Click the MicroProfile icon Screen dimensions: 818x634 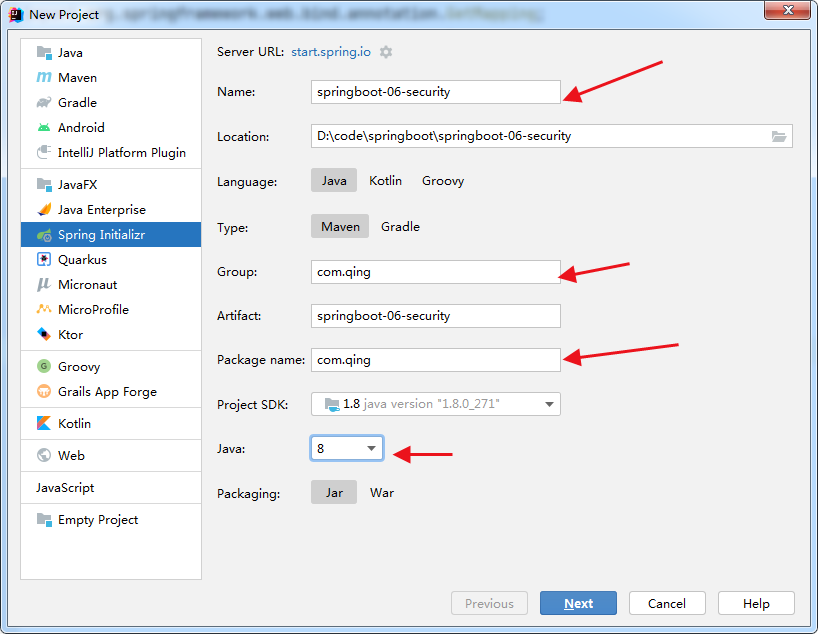click(44, 309)
